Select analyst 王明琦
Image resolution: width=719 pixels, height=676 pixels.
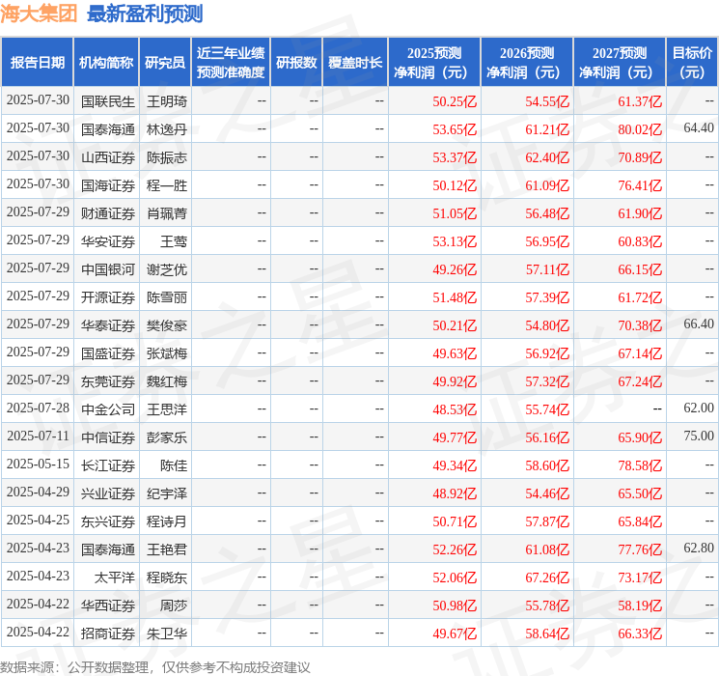tap(167, 101)
